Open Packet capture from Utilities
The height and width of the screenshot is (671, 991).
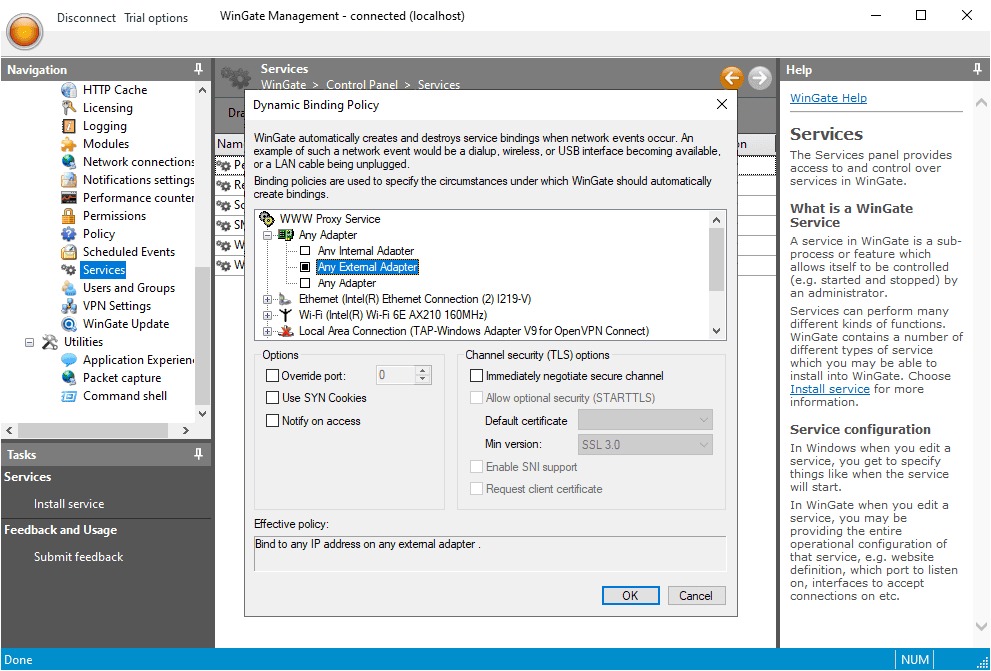point(121,378)
